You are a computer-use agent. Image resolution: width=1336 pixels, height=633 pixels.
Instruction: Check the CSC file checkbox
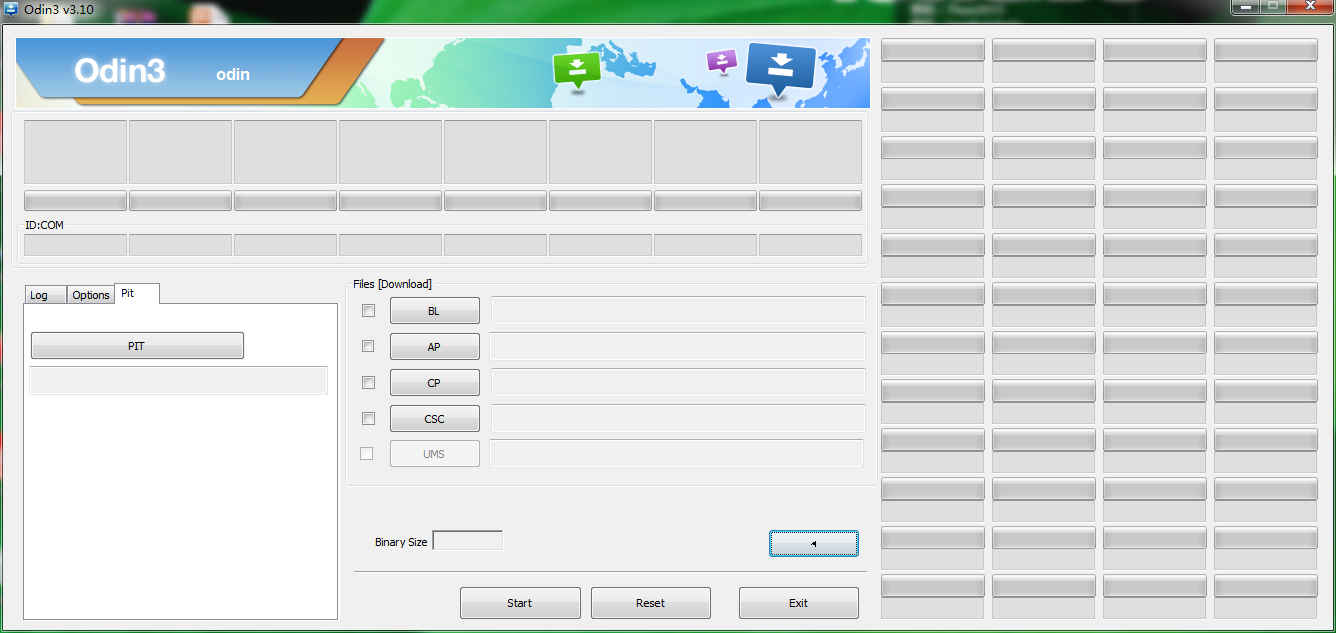coord(368,418)
